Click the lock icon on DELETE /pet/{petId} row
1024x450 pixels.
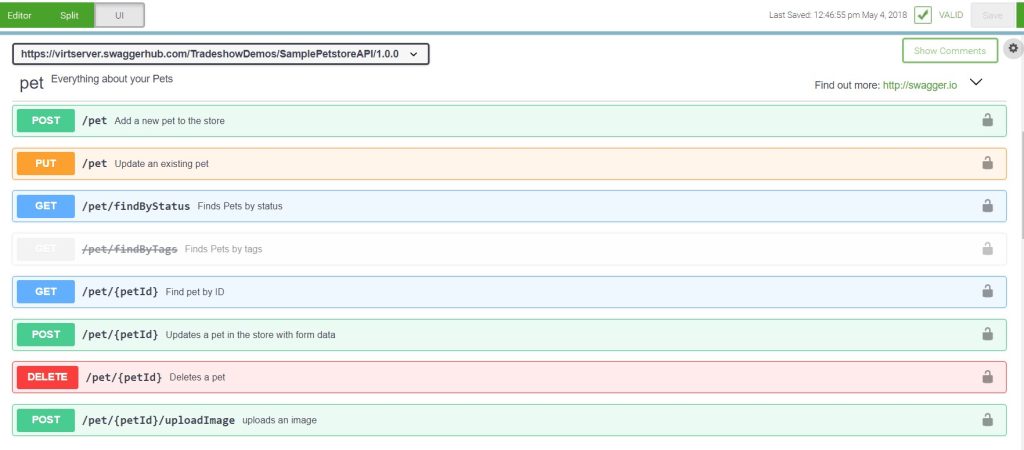987,377
